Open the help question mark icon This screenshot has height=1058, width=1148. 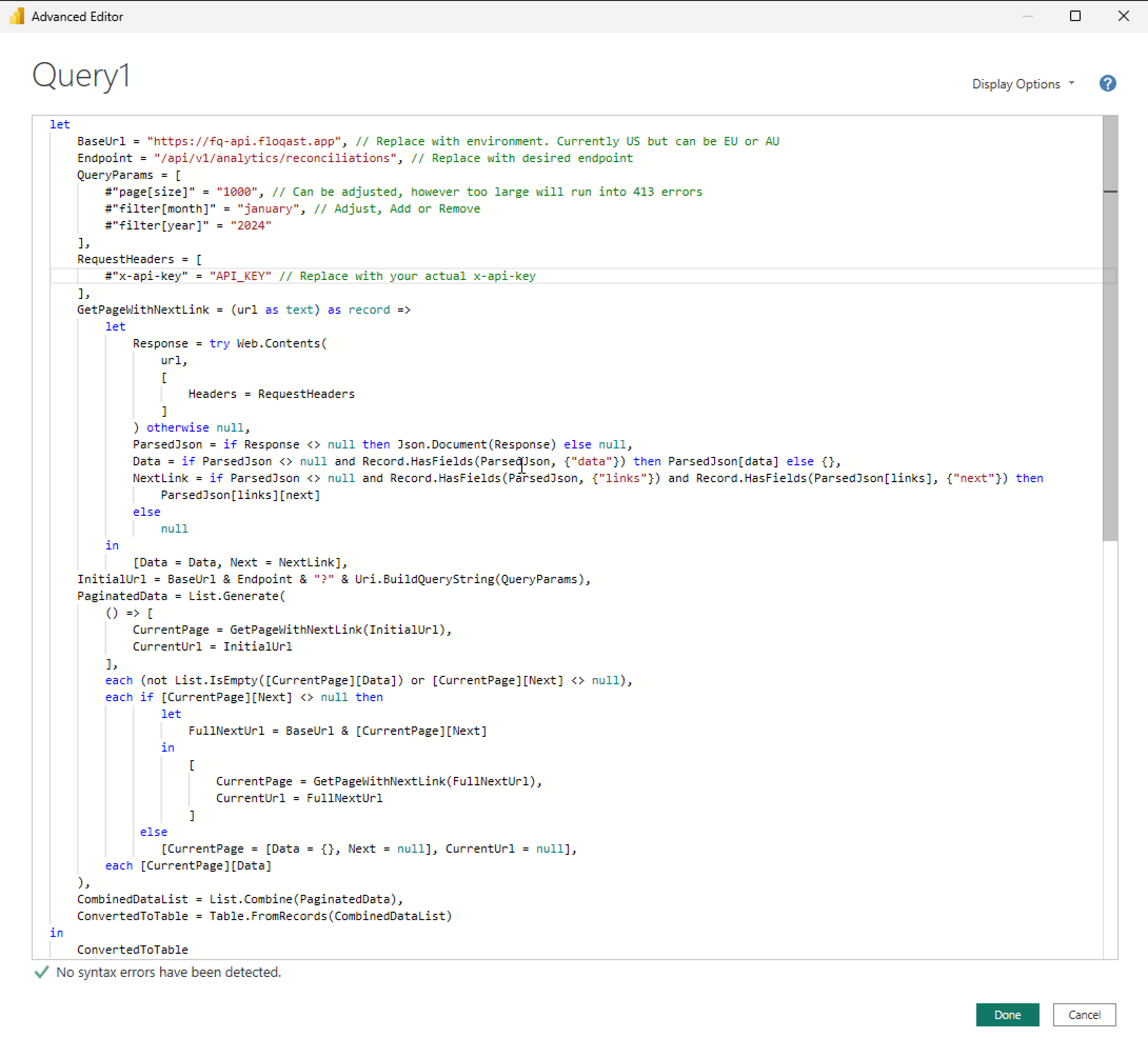1107,84
